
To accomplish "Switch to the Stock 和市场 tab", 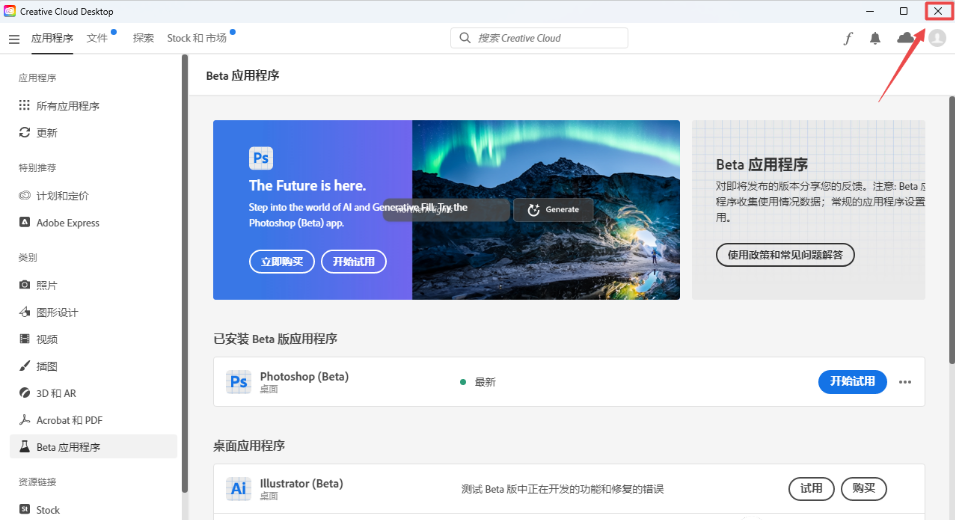I will click(x=196, y=38).
